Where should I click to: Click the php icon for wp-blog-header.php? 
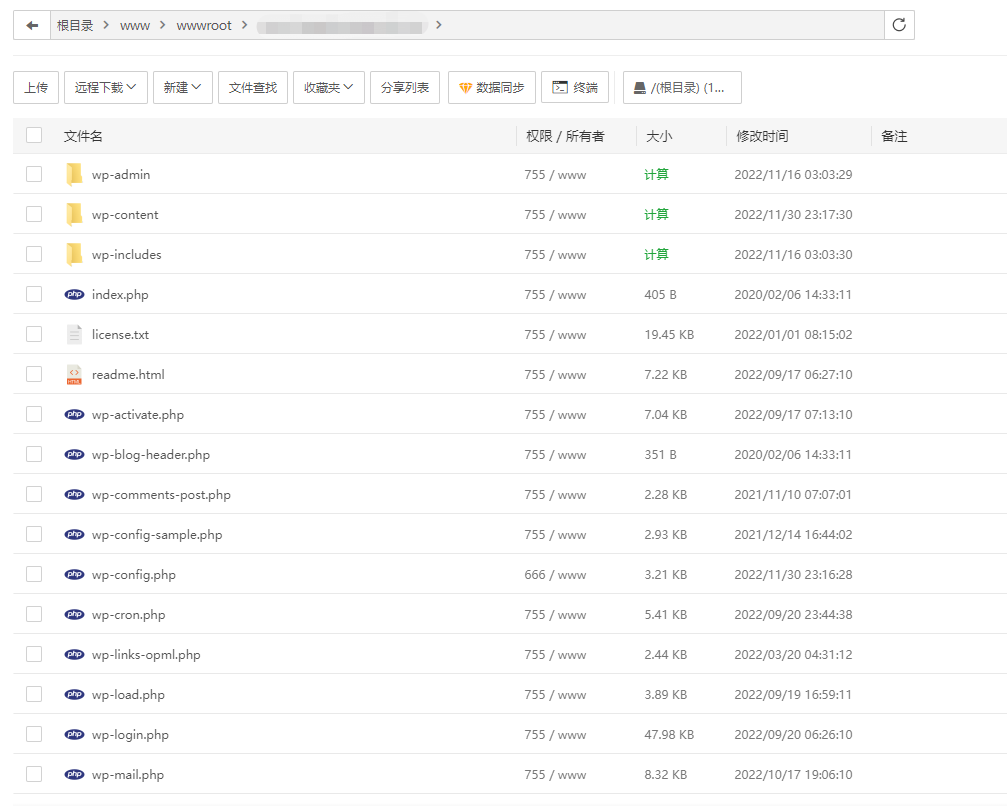tap(74, 454)
